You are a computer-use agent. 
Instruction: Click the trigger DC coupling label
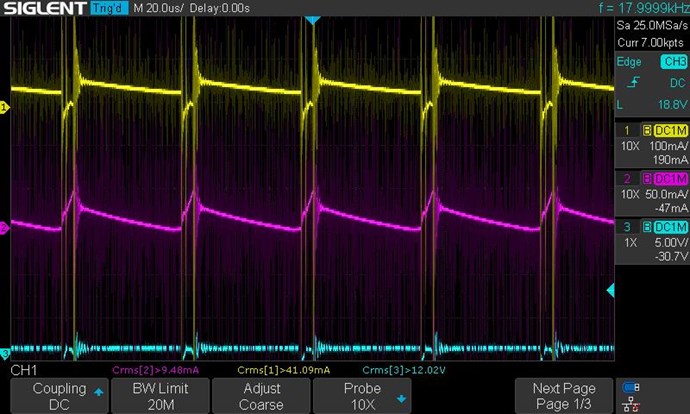pos(678,83)
